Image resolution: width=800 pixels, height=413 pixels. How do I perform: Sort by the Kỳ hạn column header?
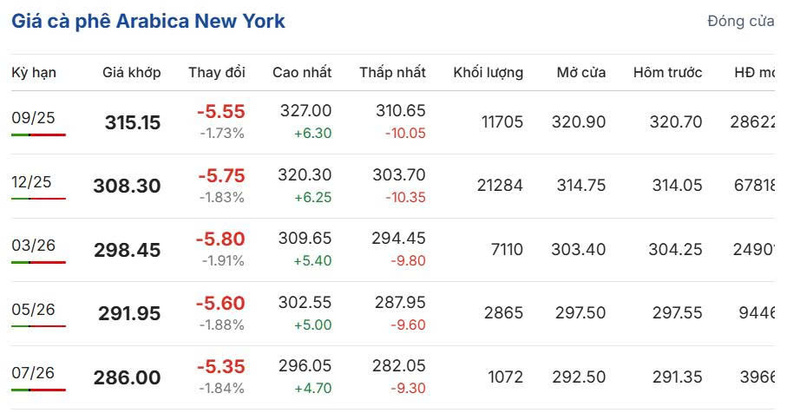point(33,73)
